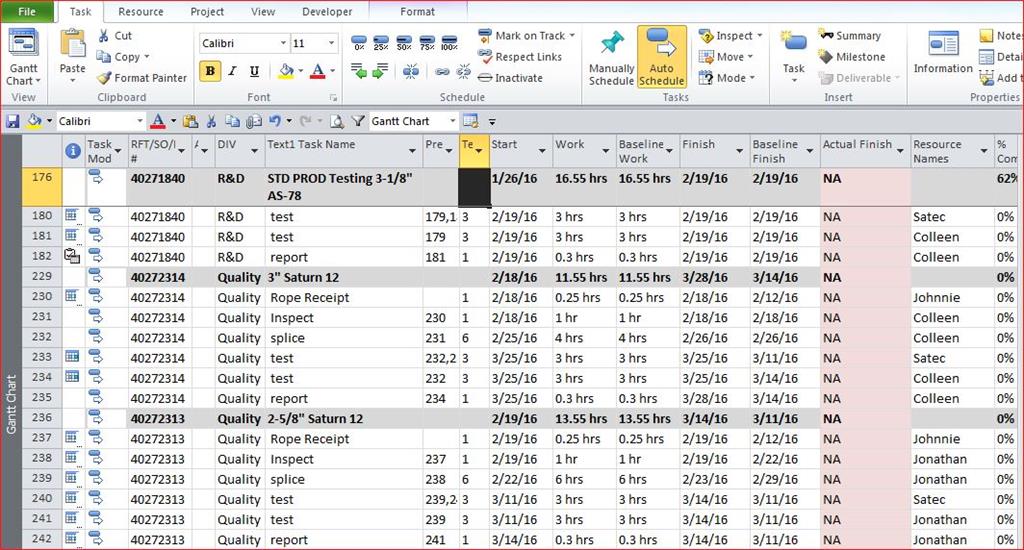Mark task 0% complete

359,43
